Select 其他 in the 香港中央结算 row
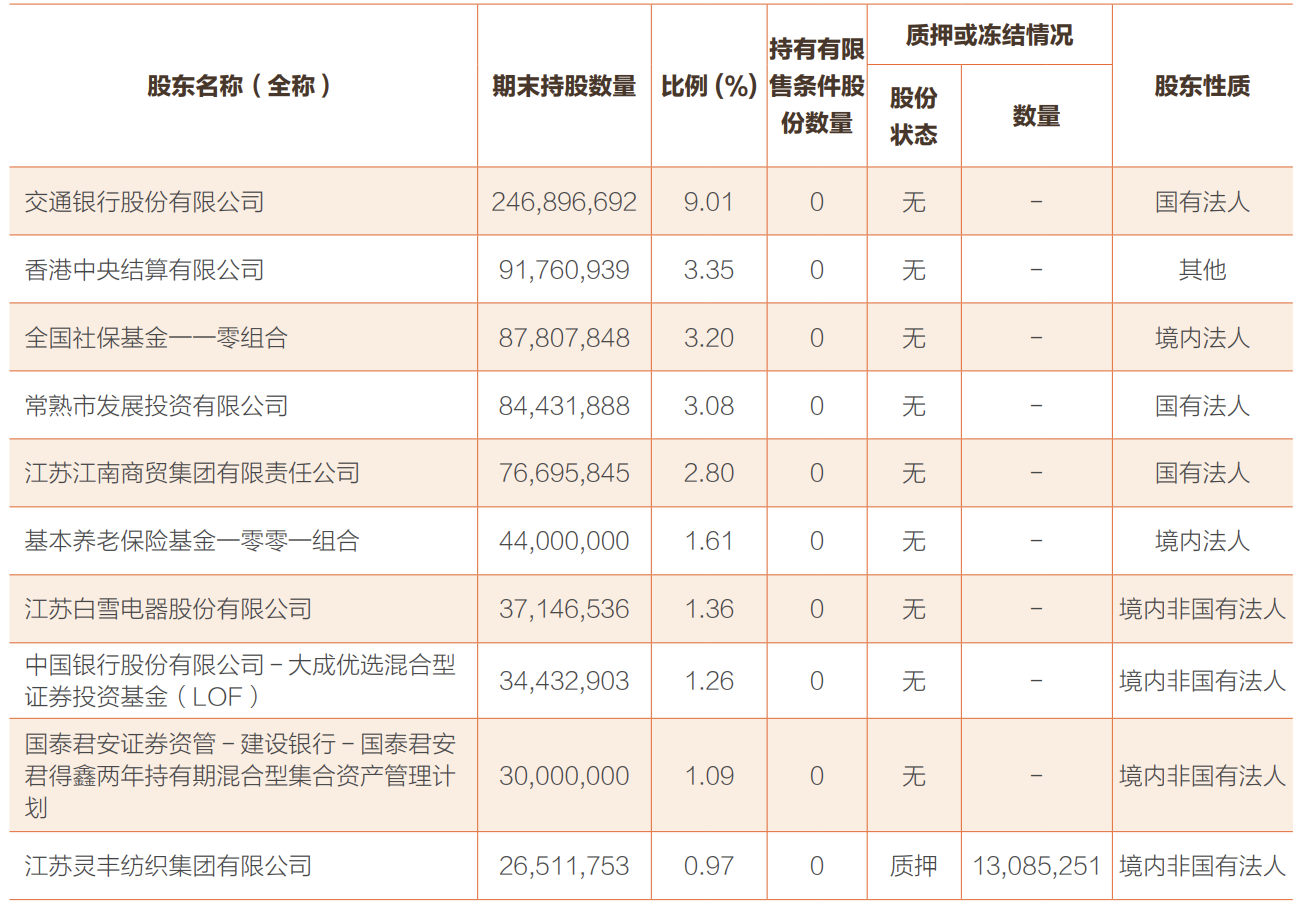Screen dimensions: 1310x910 pos(1202,270)
